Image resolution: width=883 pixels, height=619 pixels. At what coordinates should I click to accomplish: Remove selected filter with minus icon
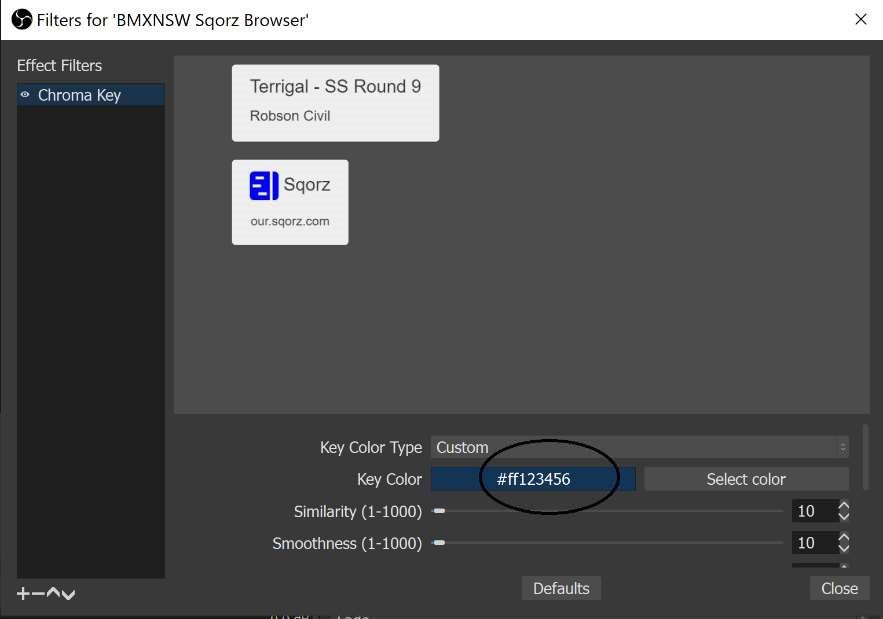[38, 593]
